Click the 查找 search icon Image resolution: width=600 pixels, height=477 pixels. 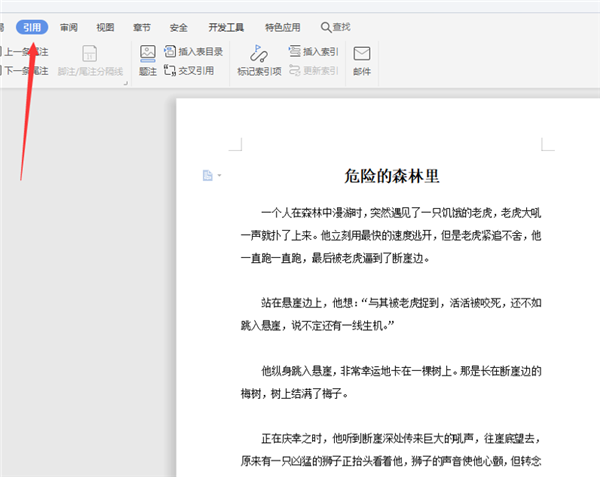327,27
